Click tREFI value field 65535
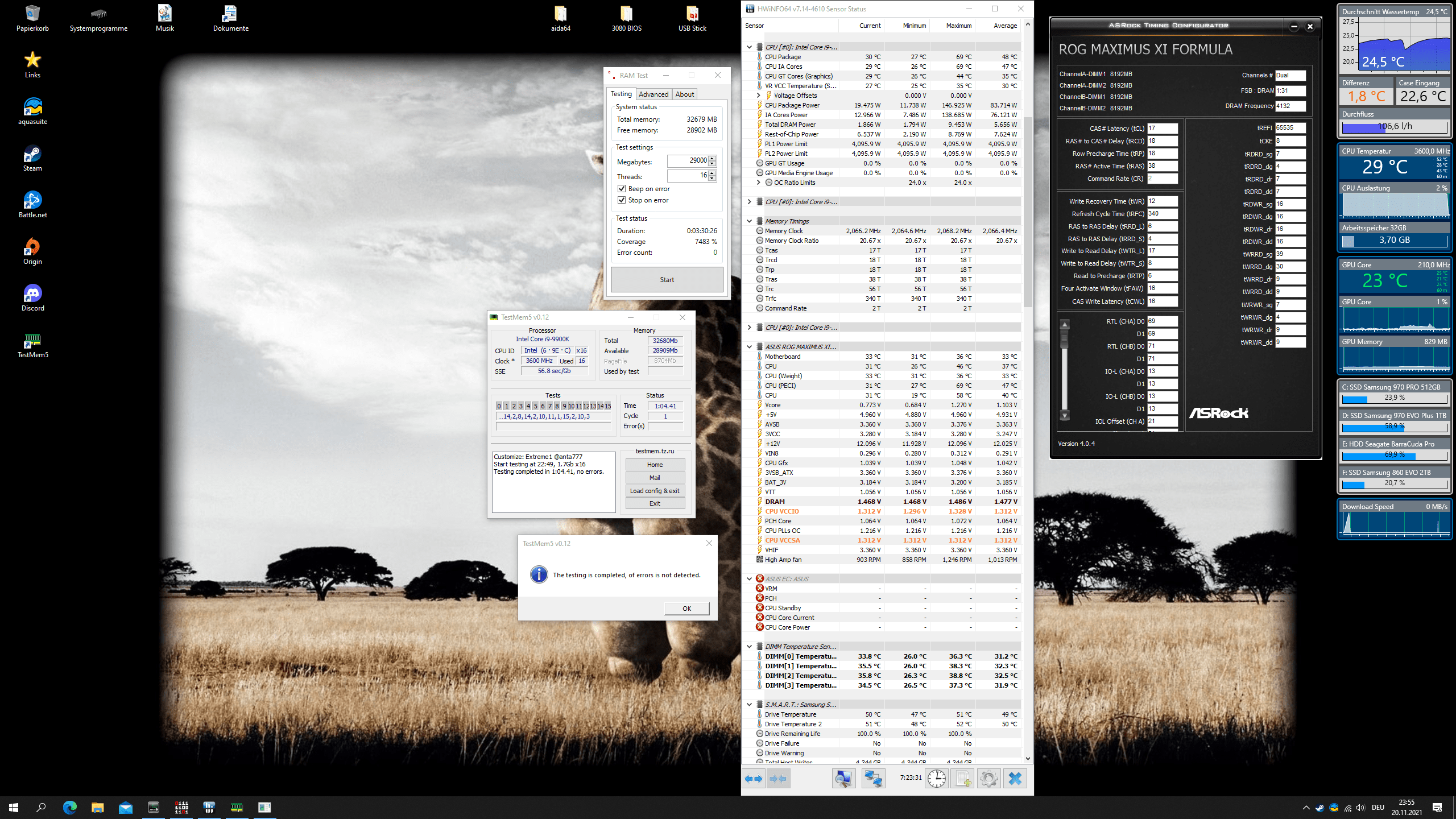Image resolution: width=1456 pixels, height=819 pixels. pyautogui.click(x=1290, y=128)
